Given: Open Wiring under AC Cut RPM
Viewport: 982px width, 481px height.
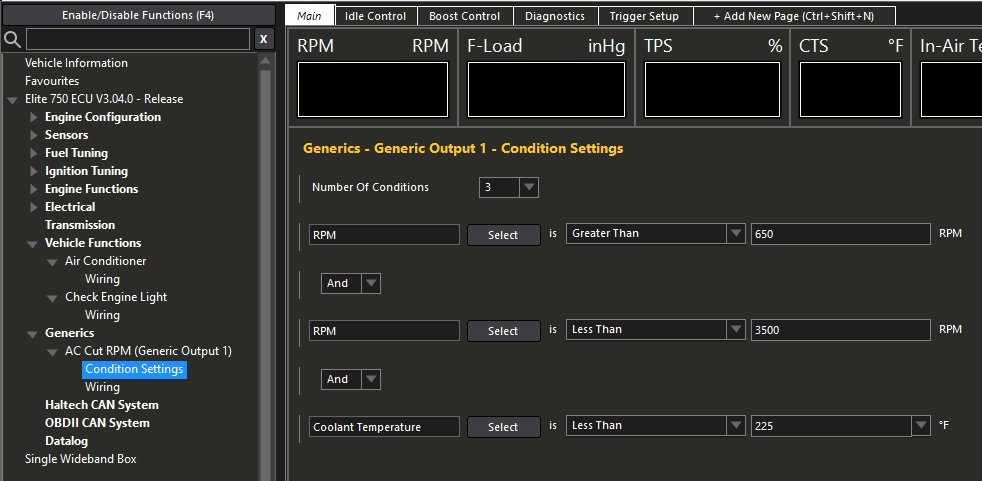Looking at the screenshot, I should click(102, 387).
